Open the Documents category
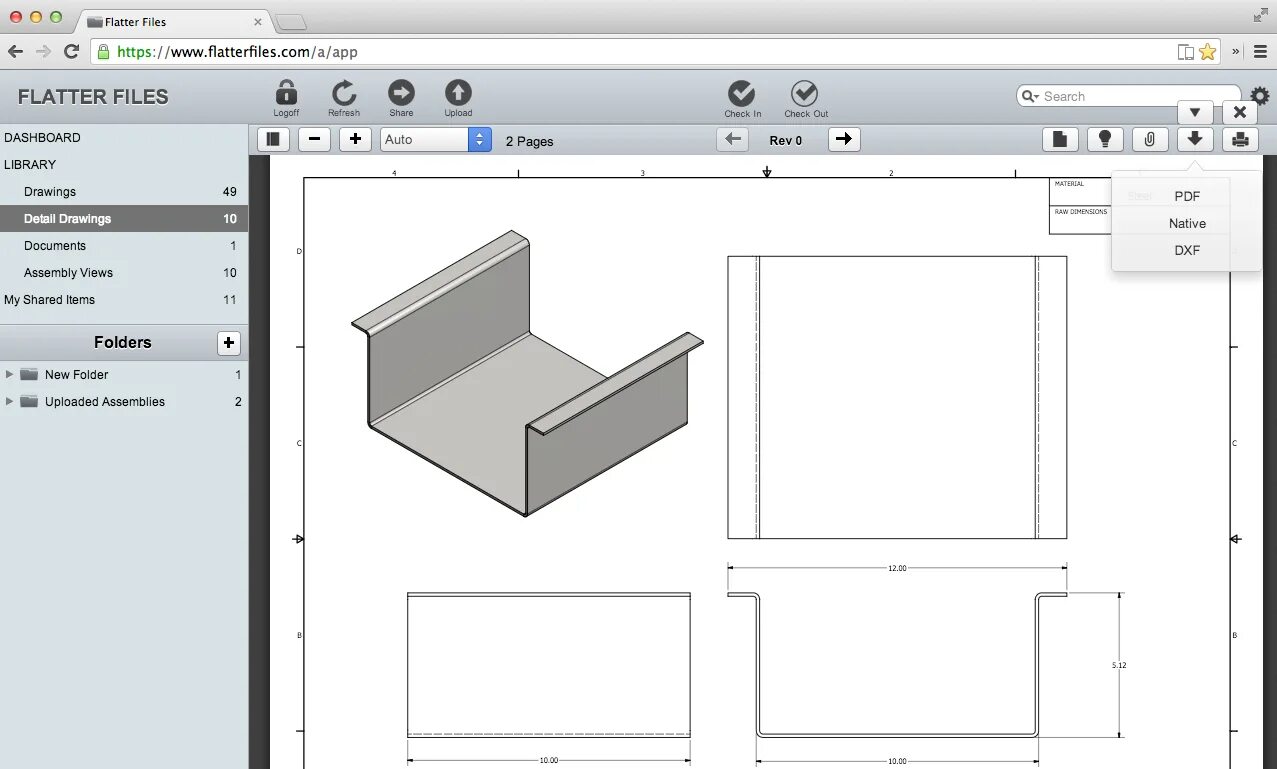The width and height of the screenshot is (1277, 769). point(124,246)
